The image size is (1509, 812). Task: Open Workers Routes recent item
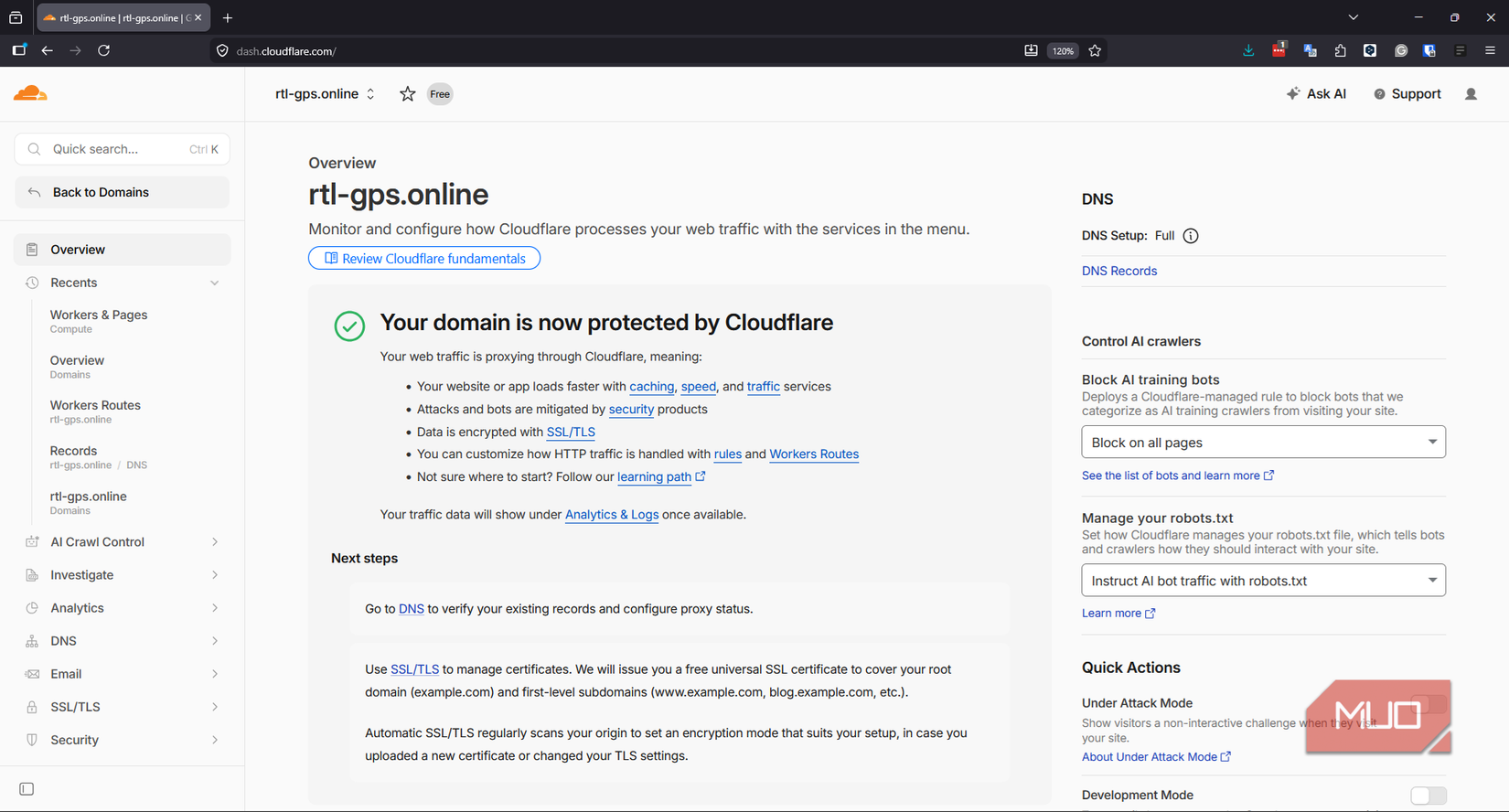pyautogui.click(x=95, y=411)
